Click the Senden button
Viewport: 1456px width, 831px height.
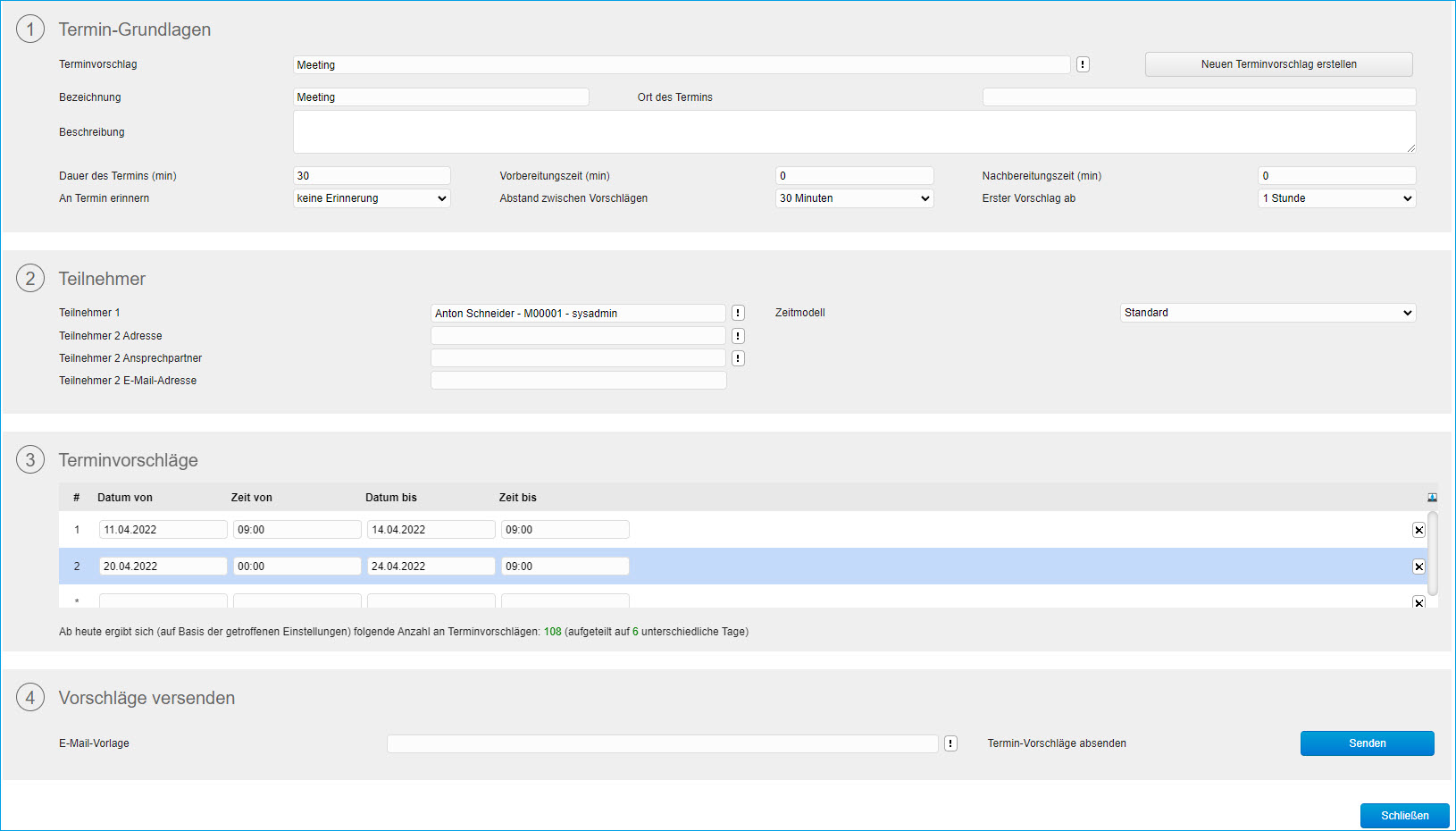click(1368, 743)
